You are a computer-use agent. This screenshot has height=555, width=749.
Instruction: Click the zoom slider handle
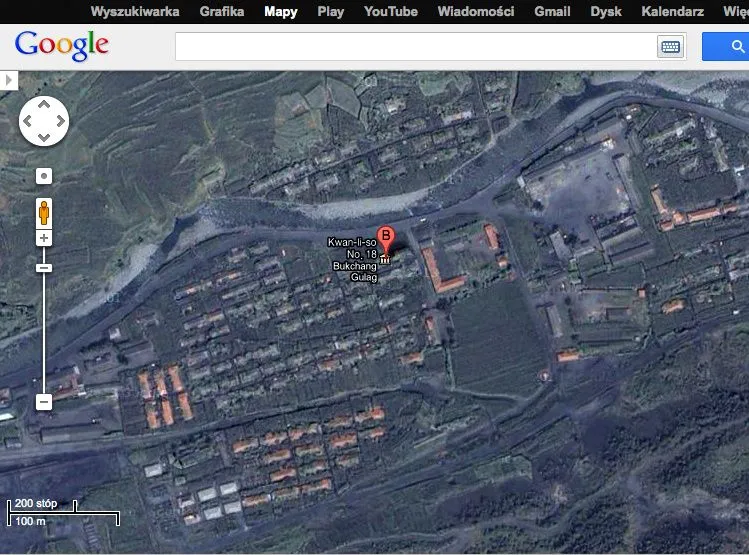point(43,268)
